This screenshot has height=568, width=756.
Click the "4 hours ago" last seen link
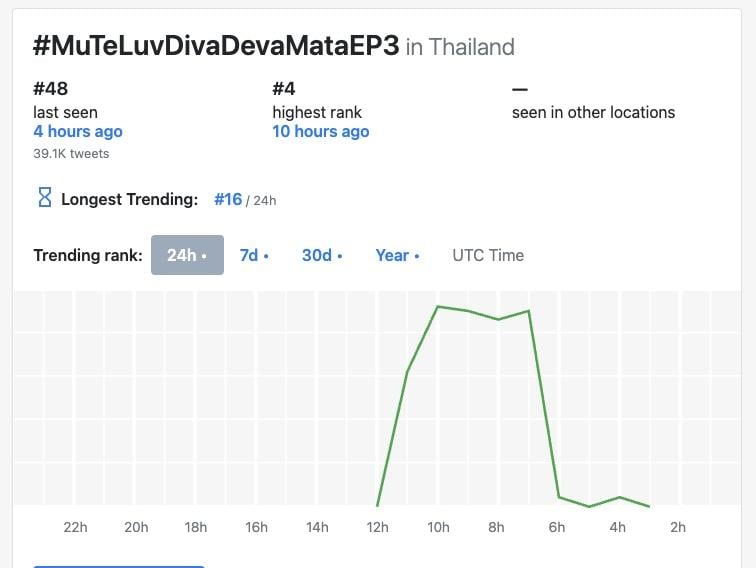78,131
